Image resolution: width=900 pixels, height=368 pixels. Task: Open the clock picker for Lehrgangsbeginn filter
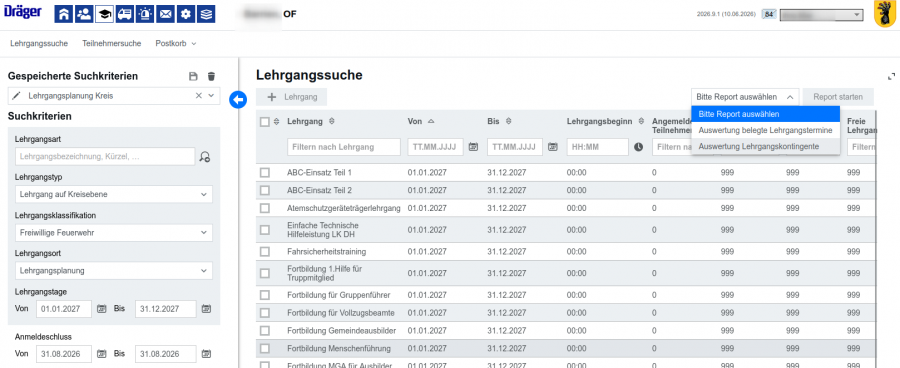click(x=639, y=147)
